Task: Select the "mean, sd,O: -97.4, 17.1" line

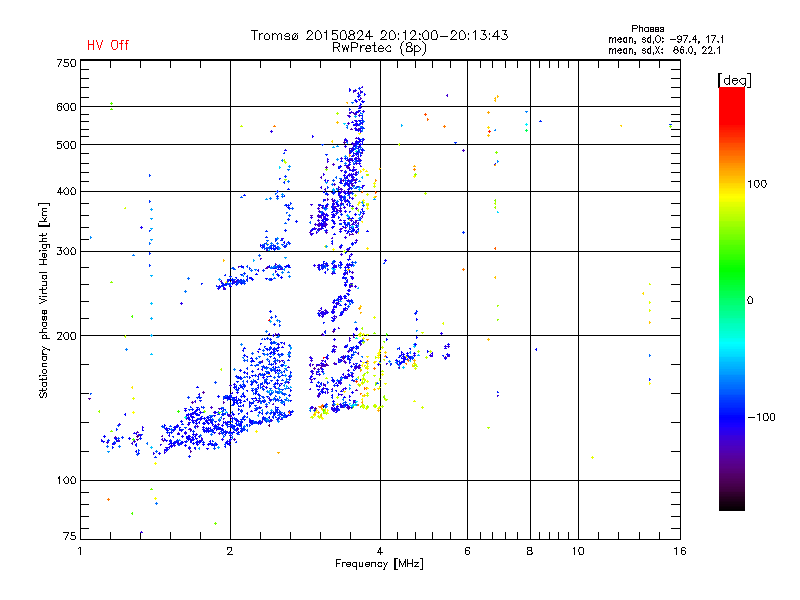Action: point(666,39)
